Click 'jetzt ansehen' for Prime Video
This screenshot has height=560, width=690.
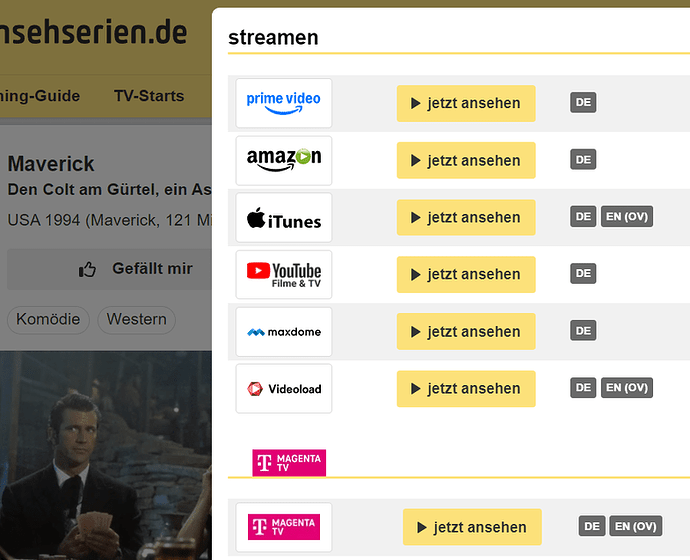(x=466, y=103)
